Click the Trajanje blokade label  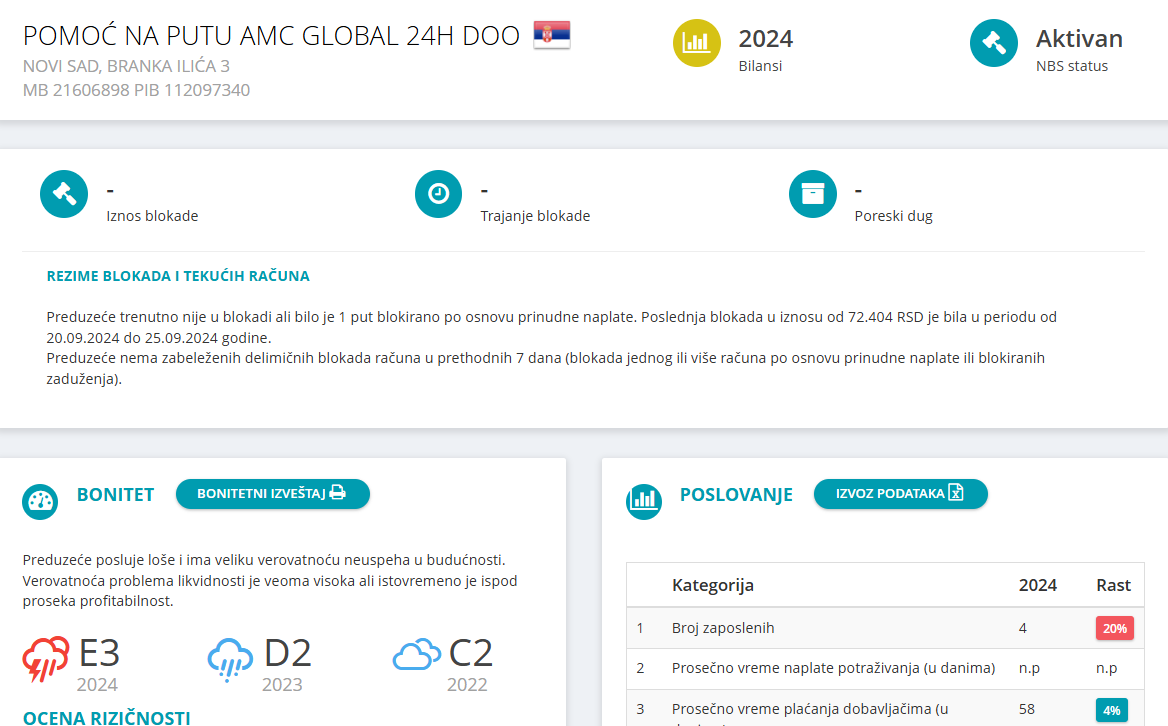pos(536,216)
